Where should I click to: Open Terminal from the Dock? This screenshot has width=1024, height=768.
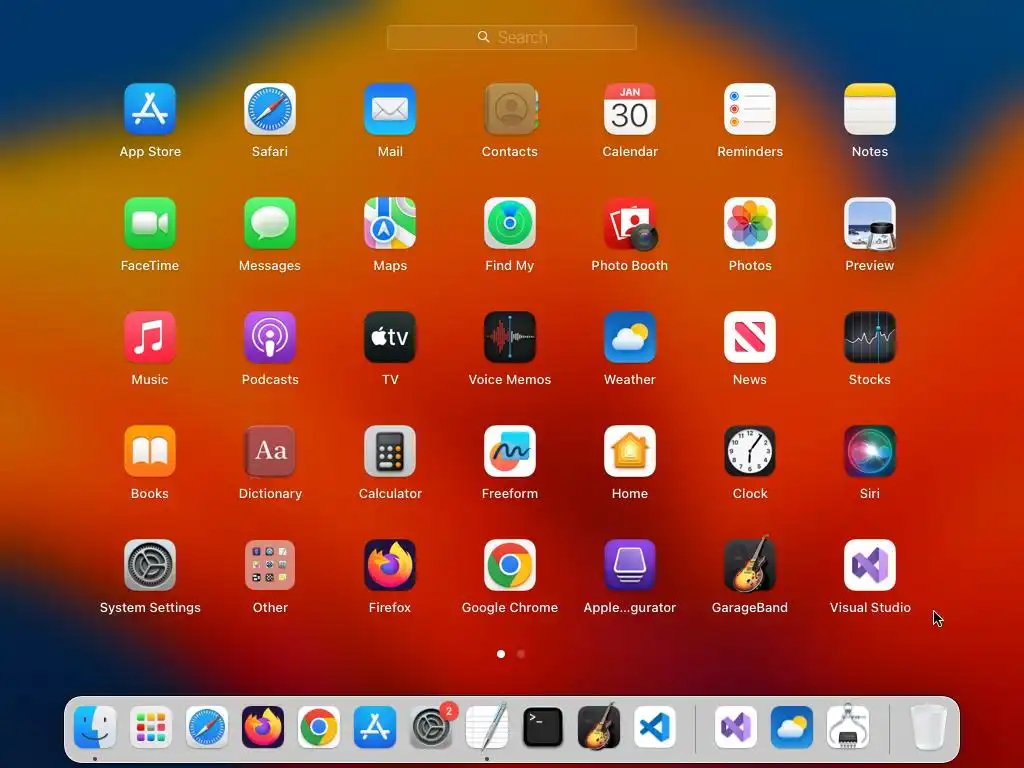pyautogui.click(x=543, y=727)
